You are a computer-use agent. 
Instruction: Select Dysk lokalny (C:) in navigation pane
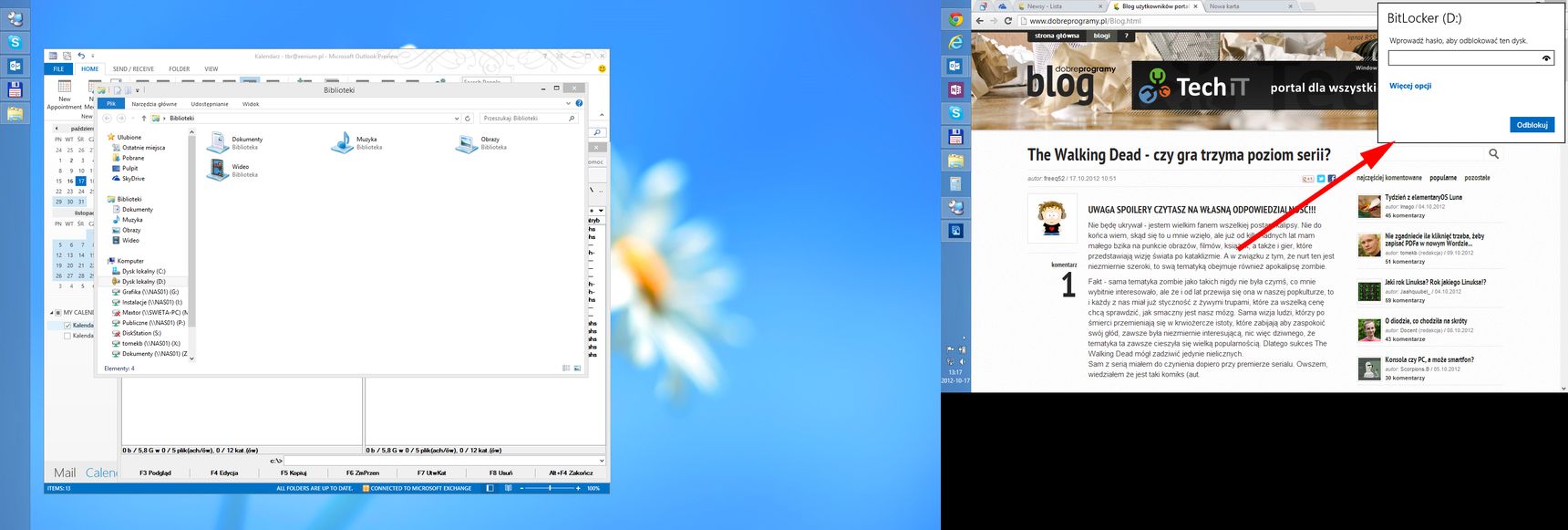143,271
